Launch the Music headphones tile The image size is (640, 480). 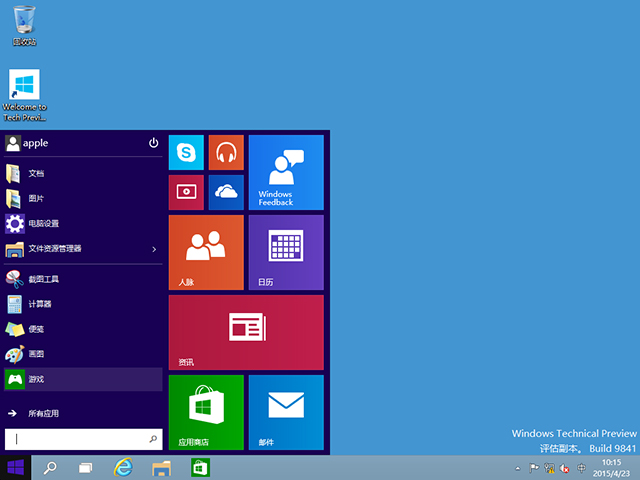[x=226, y=153]
